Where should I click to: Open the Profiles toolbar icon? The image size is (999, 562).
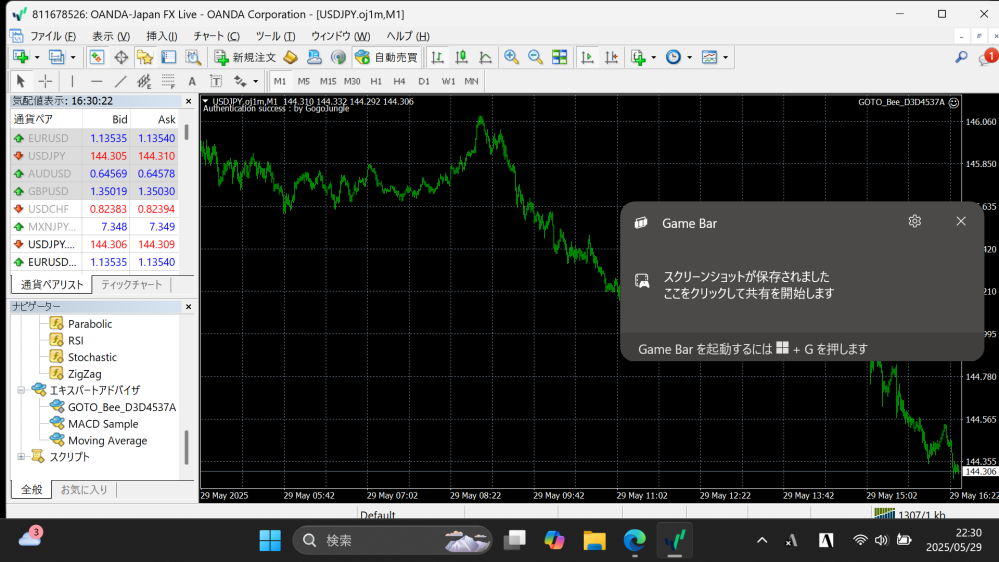point(56,57)
